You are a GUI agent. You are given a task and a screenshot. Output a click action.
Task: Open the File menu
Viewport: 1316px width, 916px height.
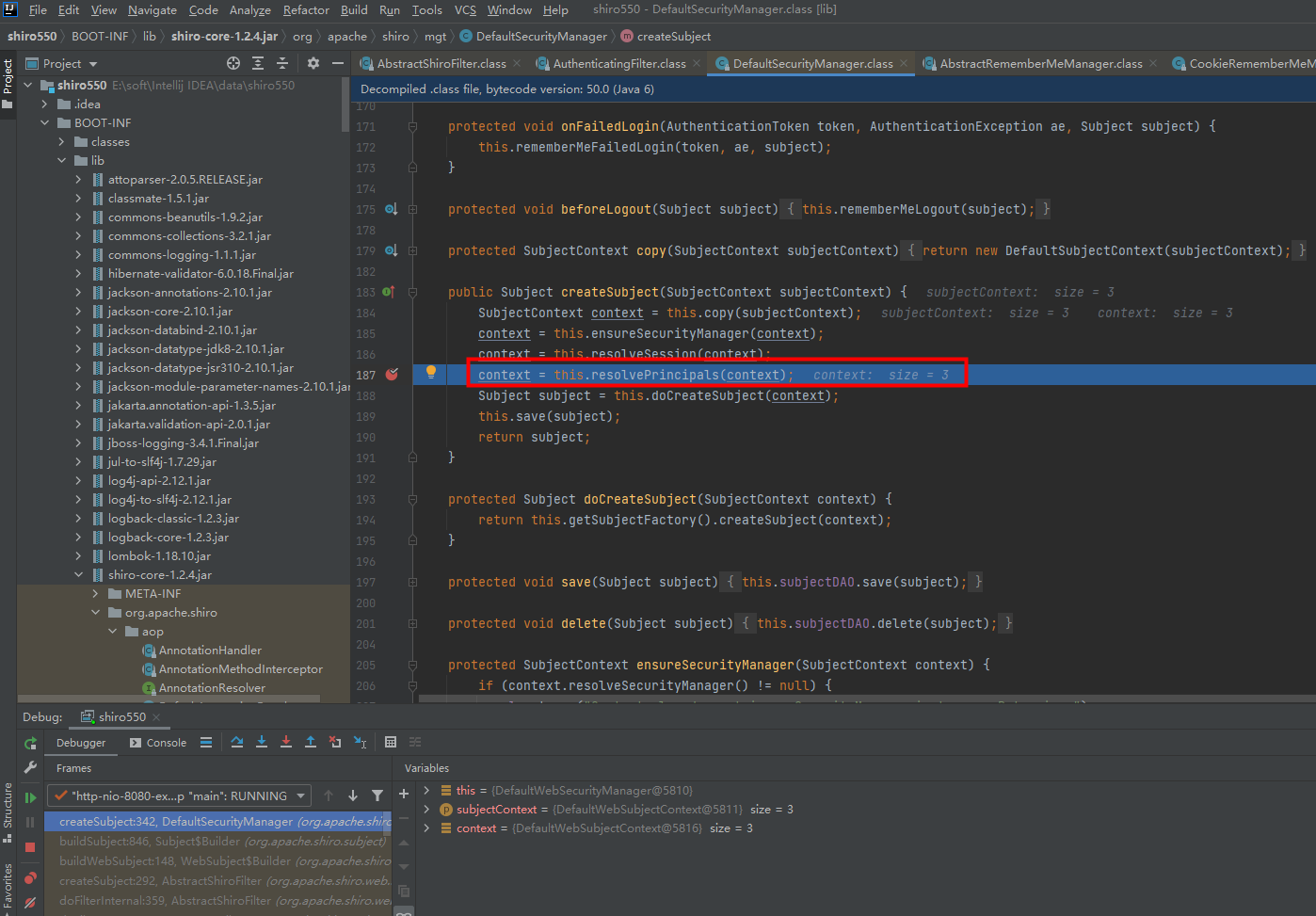(38, 9)
